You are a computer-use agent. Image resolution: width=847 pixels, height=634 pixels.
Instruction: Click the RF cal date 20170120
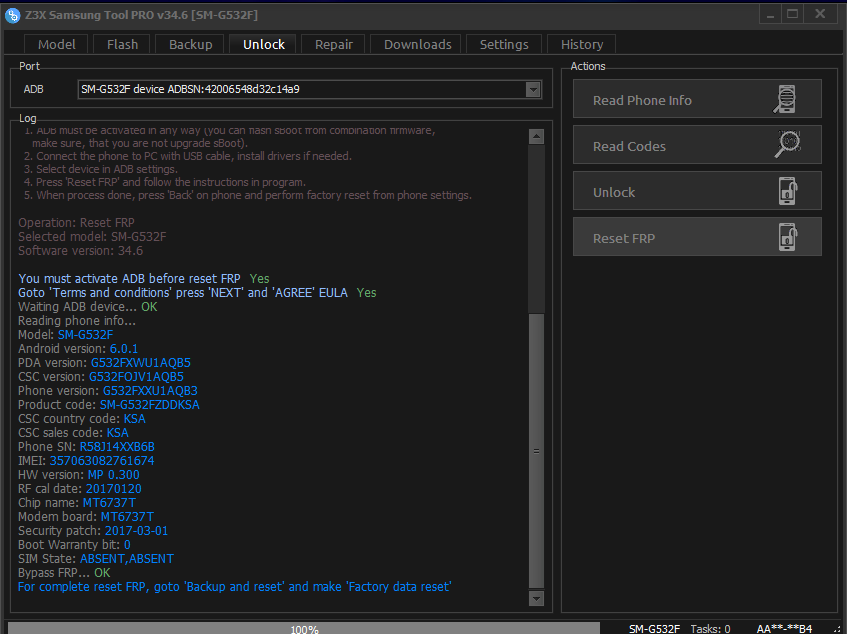113,489
